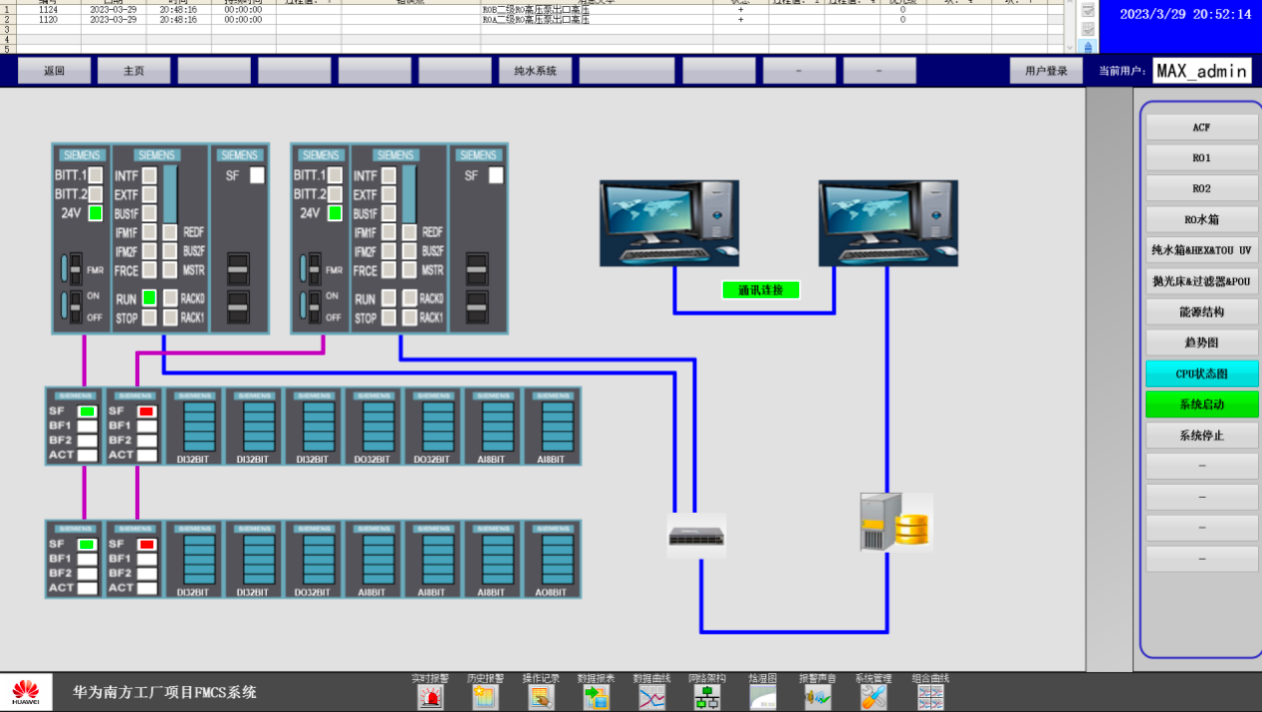Screen dimensions: 1262x712
Task: Open the 数据曲线 data curve icon
Action: click(652, 697)
